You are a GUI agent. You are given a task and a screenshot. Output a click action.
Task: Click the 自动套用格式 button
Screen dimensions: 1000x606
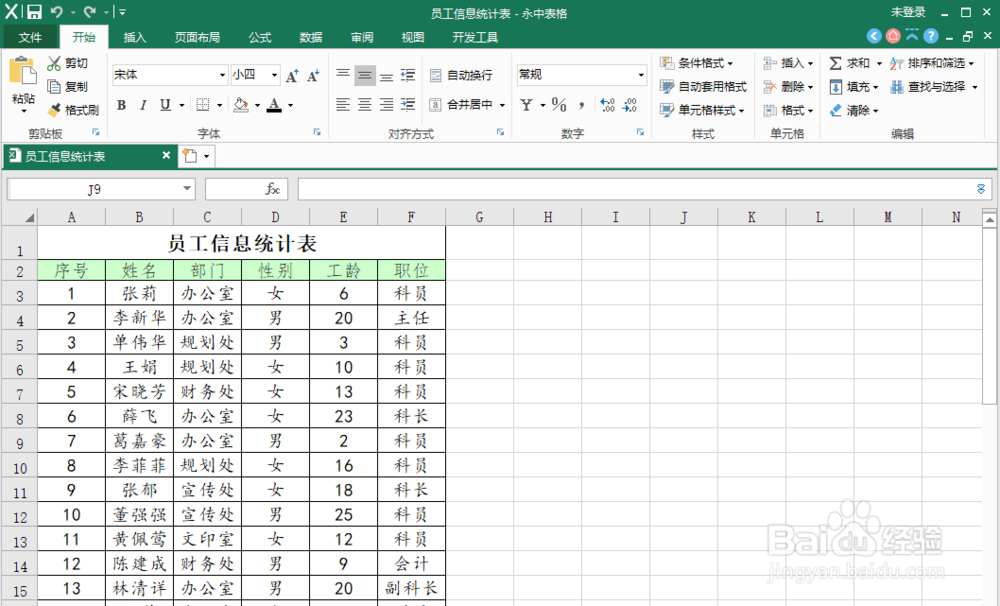click(x=700, y=86)
